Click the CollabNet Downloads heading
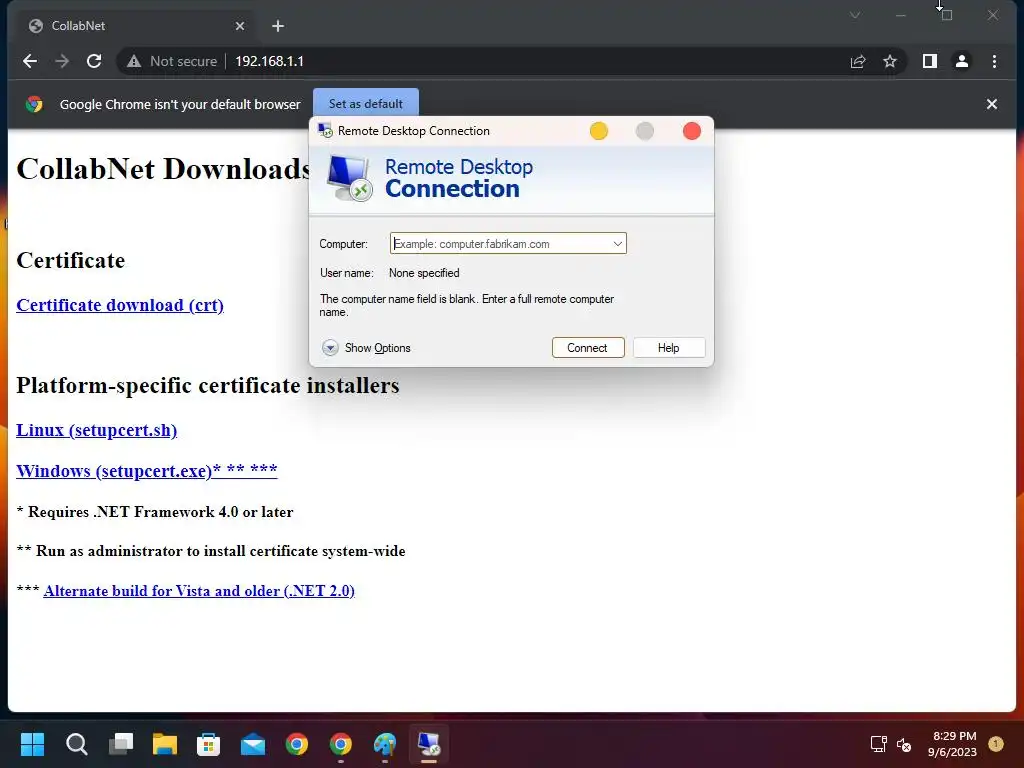 tap(163, 169)
